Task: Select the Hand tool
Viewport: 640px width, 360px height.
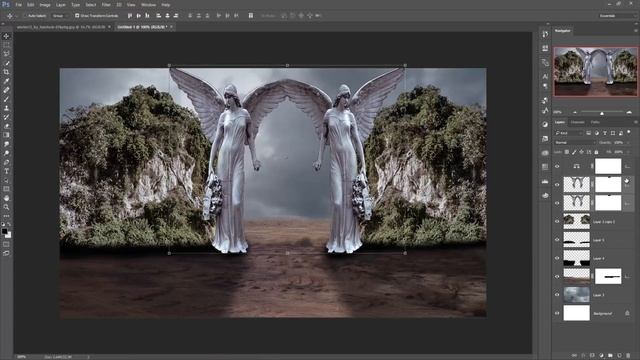Action: [6, 198]
